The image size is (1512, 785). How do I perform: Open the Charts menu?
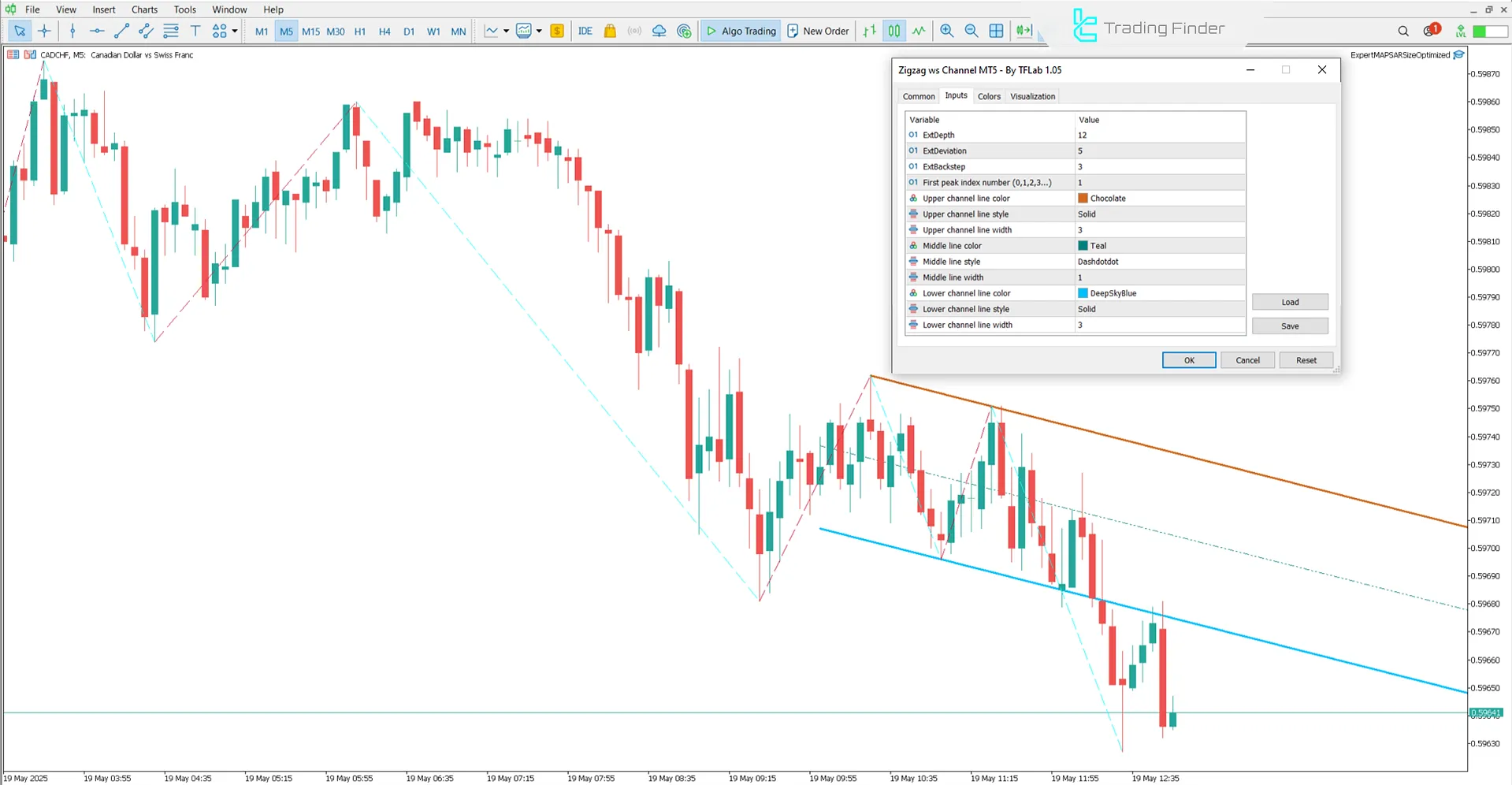click(143, 9)
